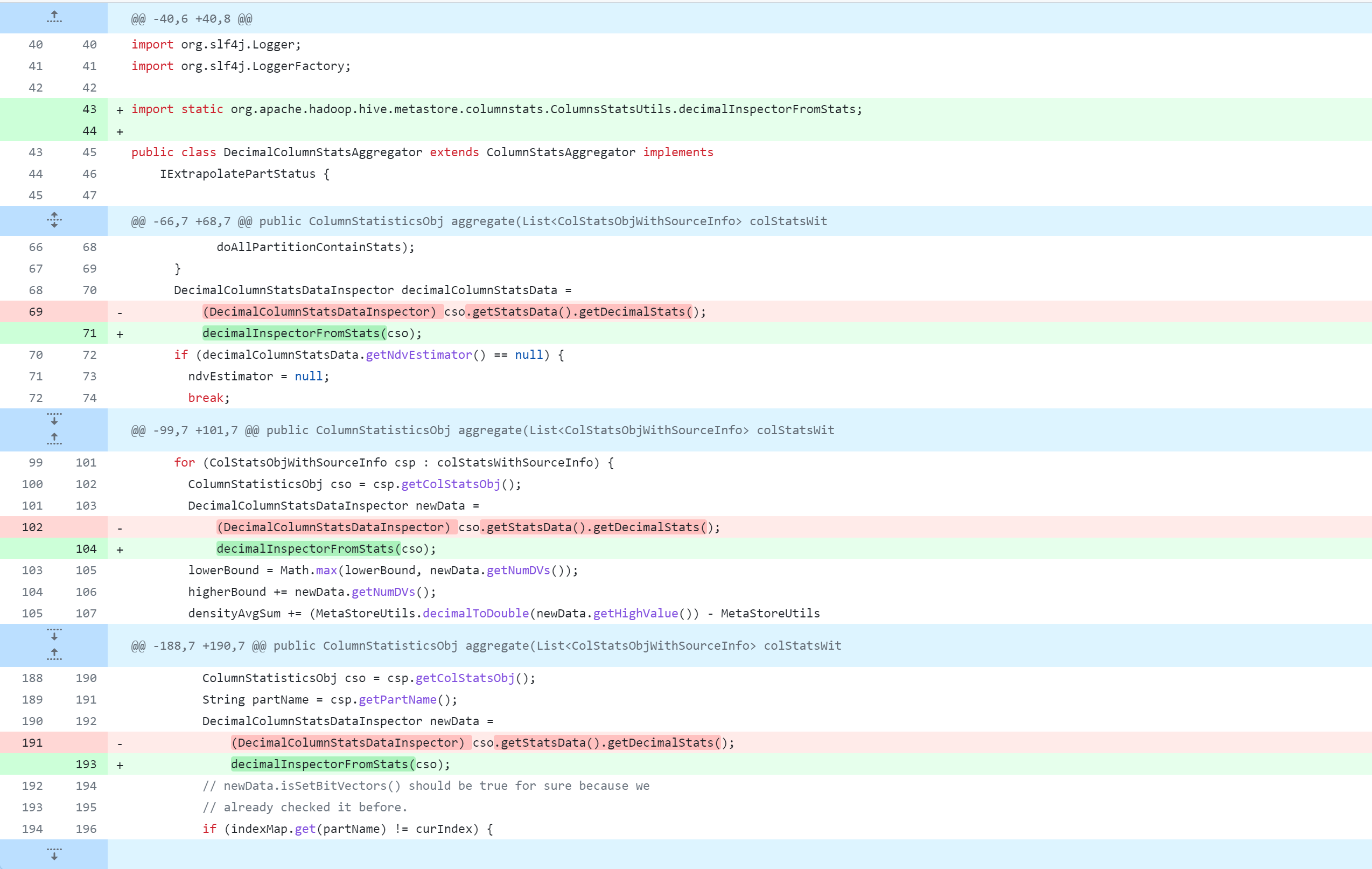Screen dimensions: 1372x869
Task: Click 'import org.slf4j.Logger;' line
Action: point(216,45)
